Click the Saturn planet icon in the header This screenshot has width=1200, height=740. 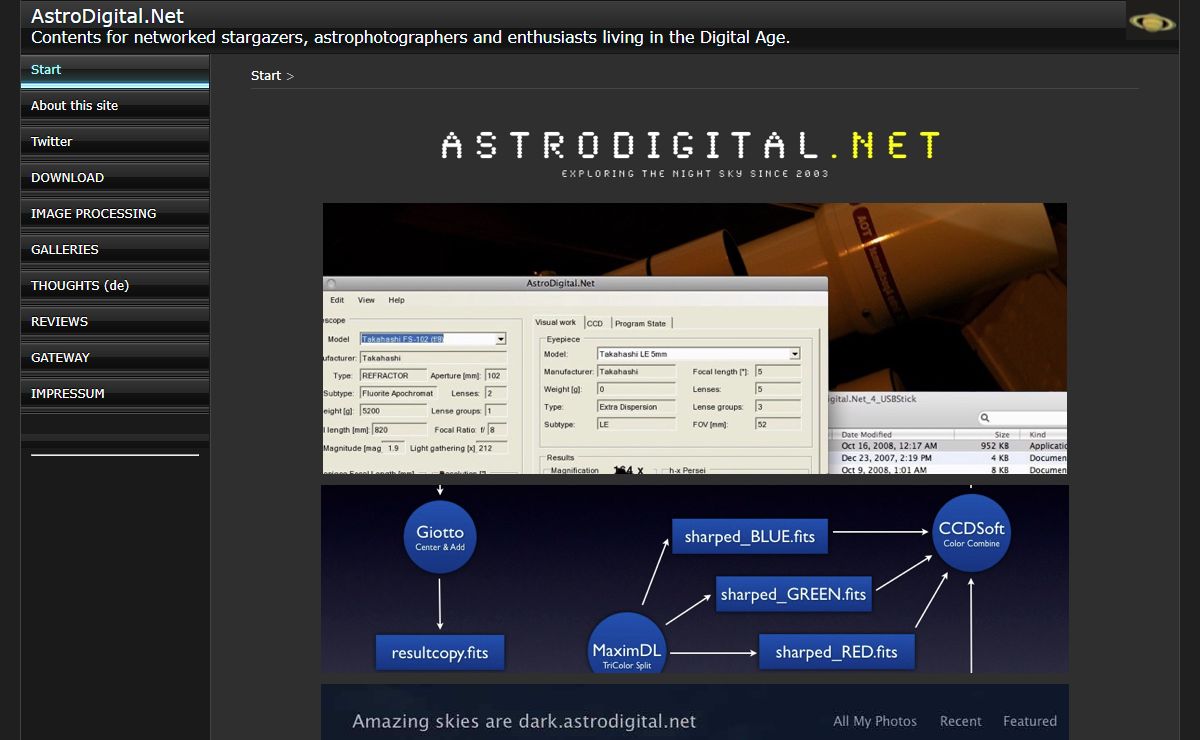[1152, 21]
